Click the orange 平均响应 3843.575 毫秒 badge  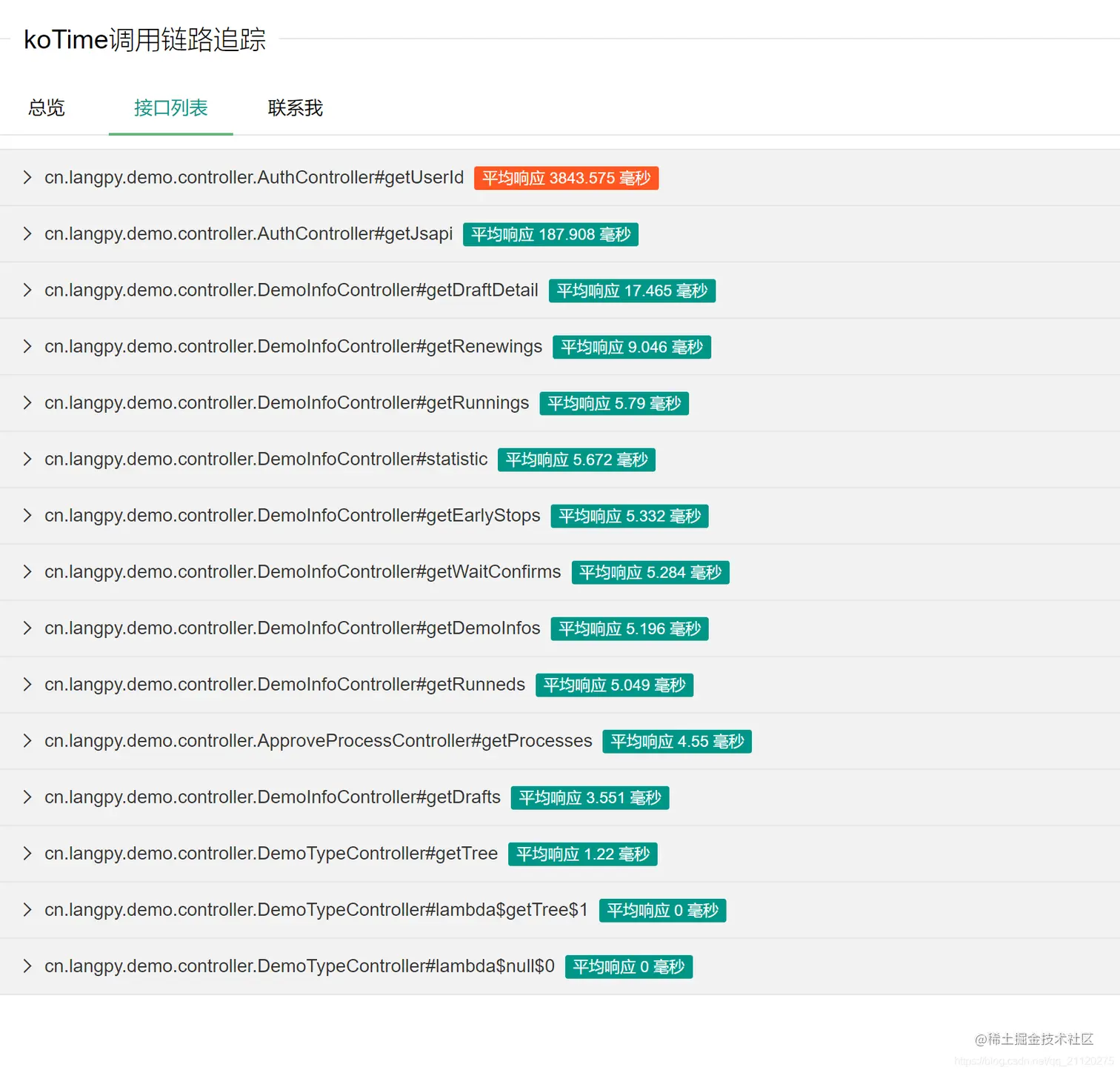[x=567, y=178]
